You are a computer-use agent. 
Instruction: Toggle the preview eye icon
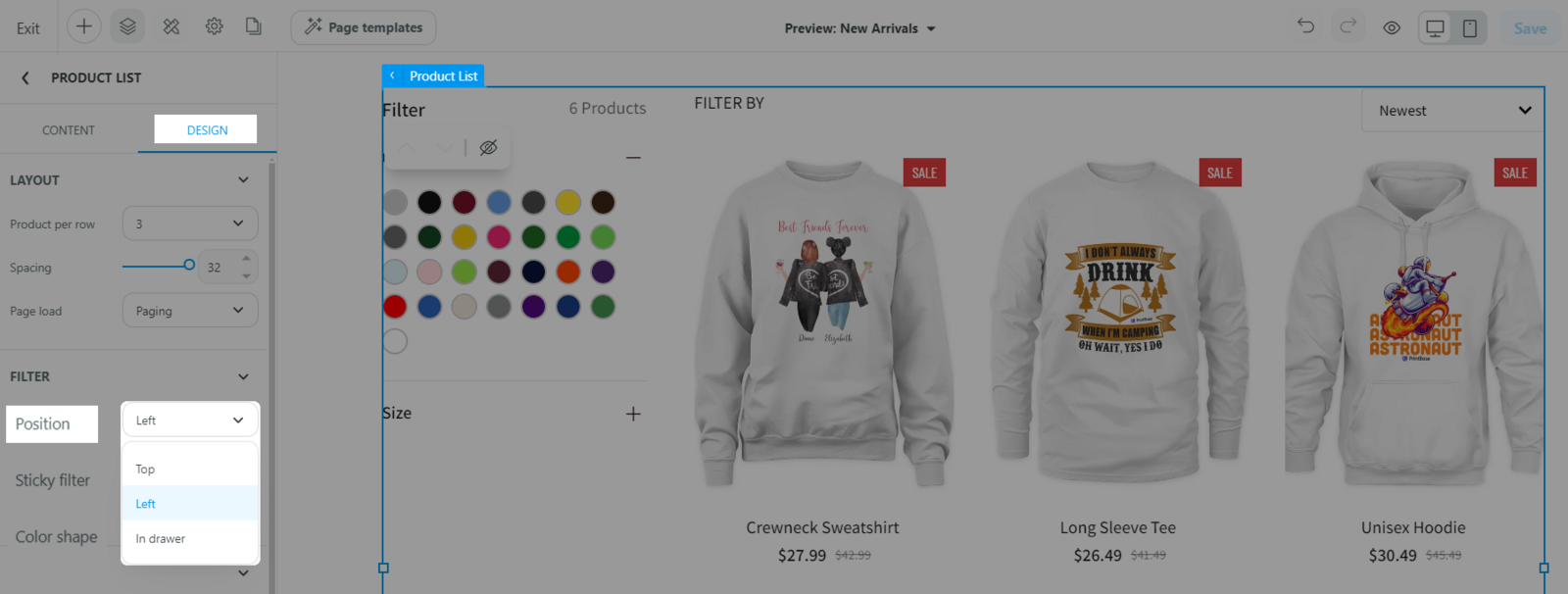1392,27
